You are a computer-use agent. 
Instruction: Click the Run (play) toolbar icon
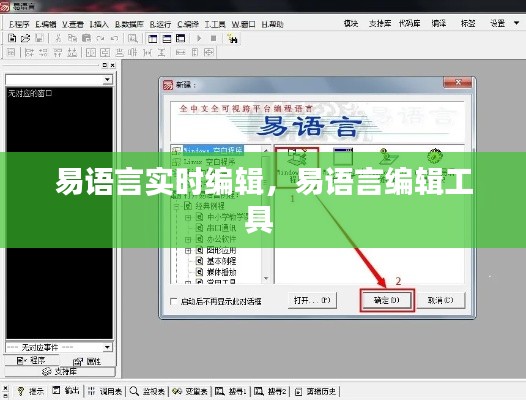click(x=199, y=38)
